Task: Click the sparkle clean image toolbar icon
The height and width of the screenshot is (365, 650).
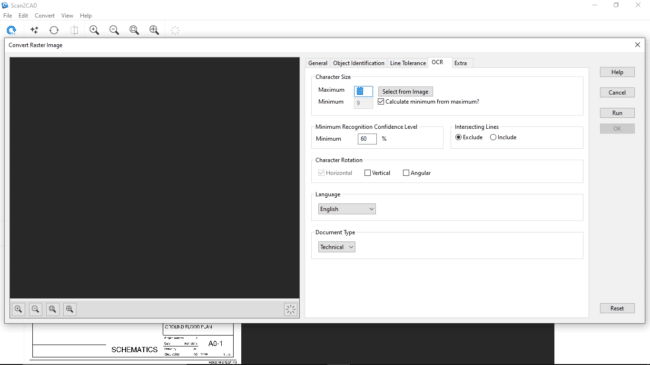Action: [34, 30]
